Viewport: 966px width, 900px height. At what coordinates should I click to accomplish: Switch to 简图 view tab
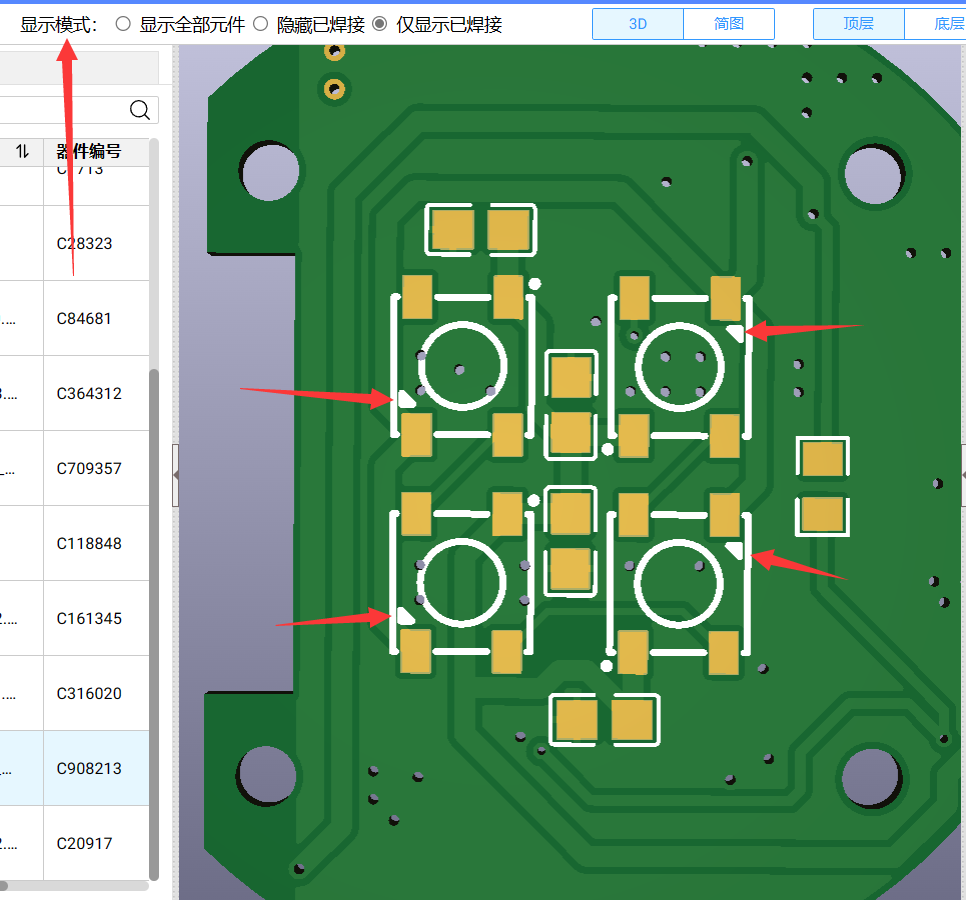[x=729, y=24]
